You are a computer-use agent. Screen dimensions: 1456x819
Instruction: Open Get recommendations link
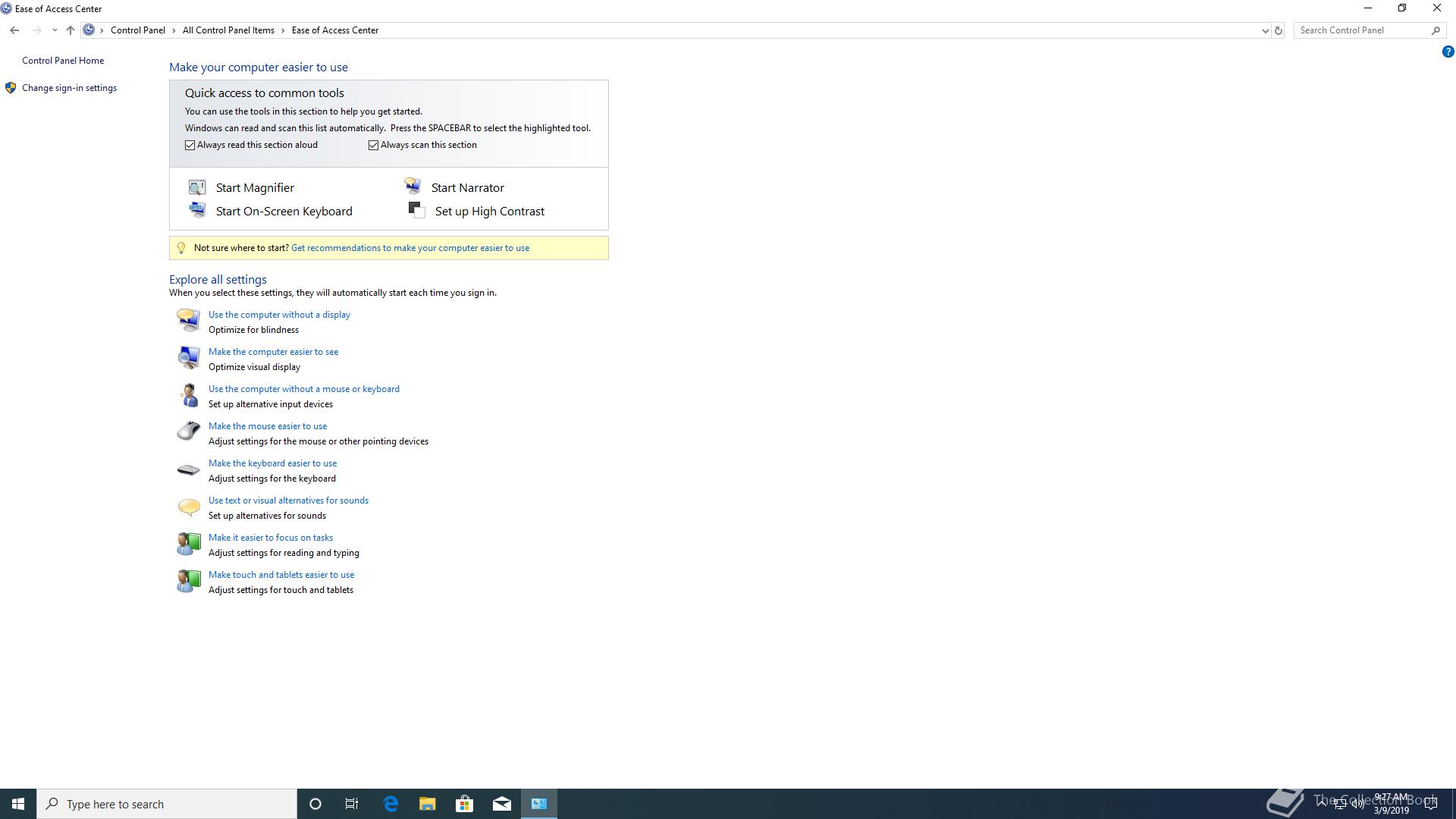[409, 248]
